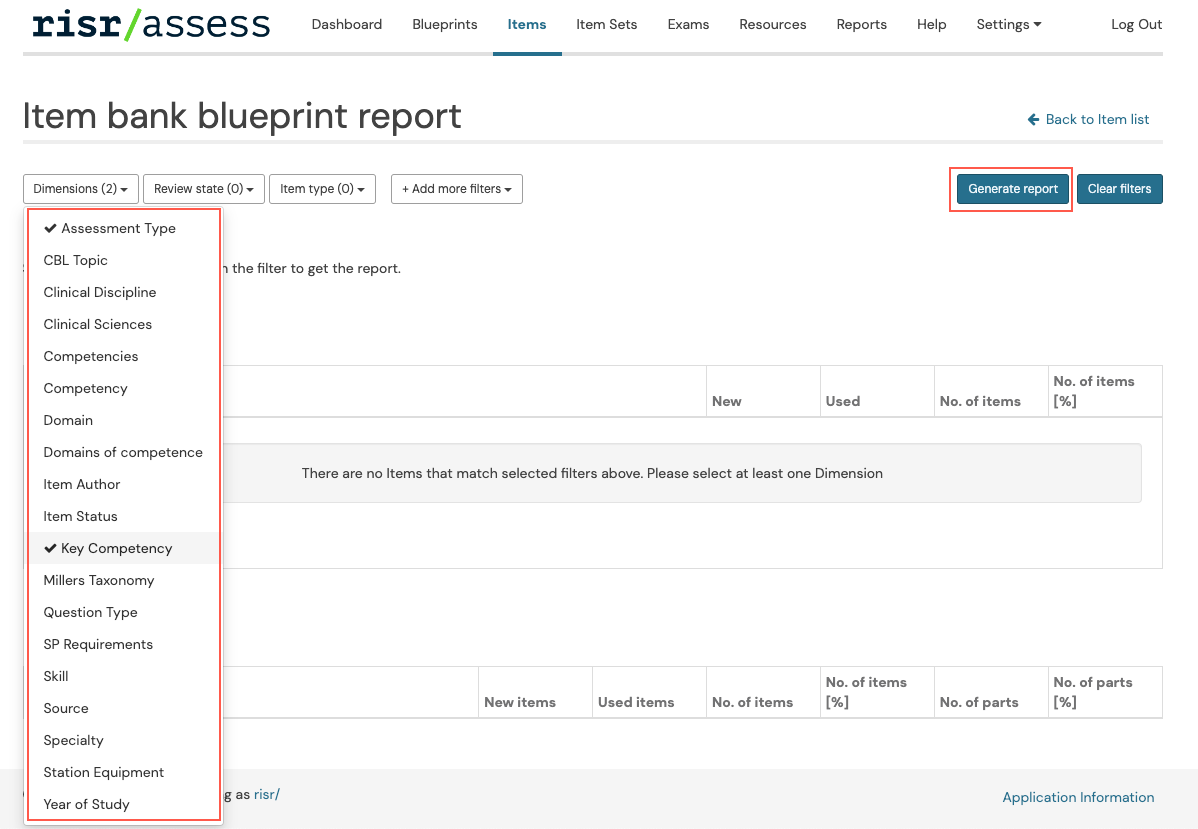Enable the Question Type dimension
This screenshot has height=829, width=1198.
90,612
